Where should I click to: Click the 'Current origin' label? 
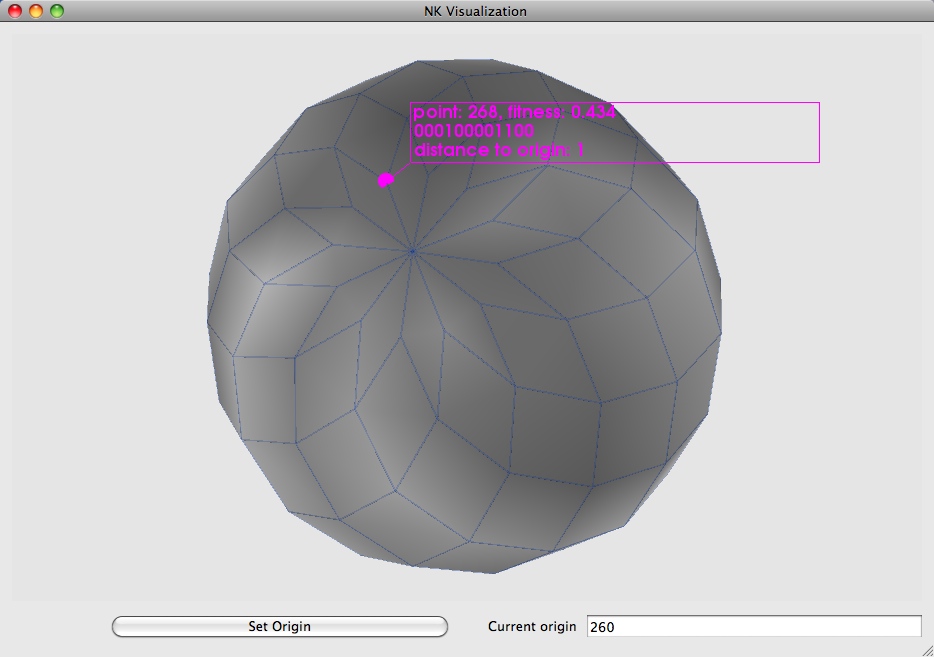pos(532,626)
